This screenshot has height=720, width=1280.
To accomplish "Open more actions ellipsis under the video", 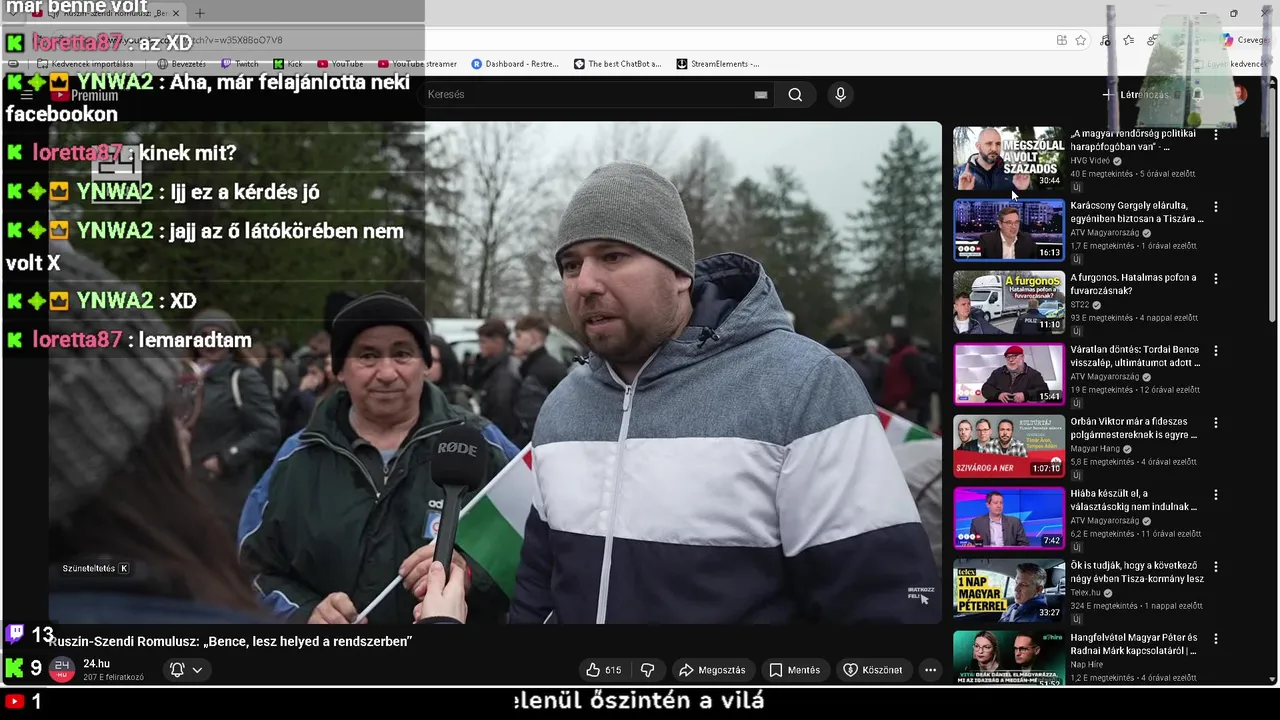I will (x=930, y=670).
